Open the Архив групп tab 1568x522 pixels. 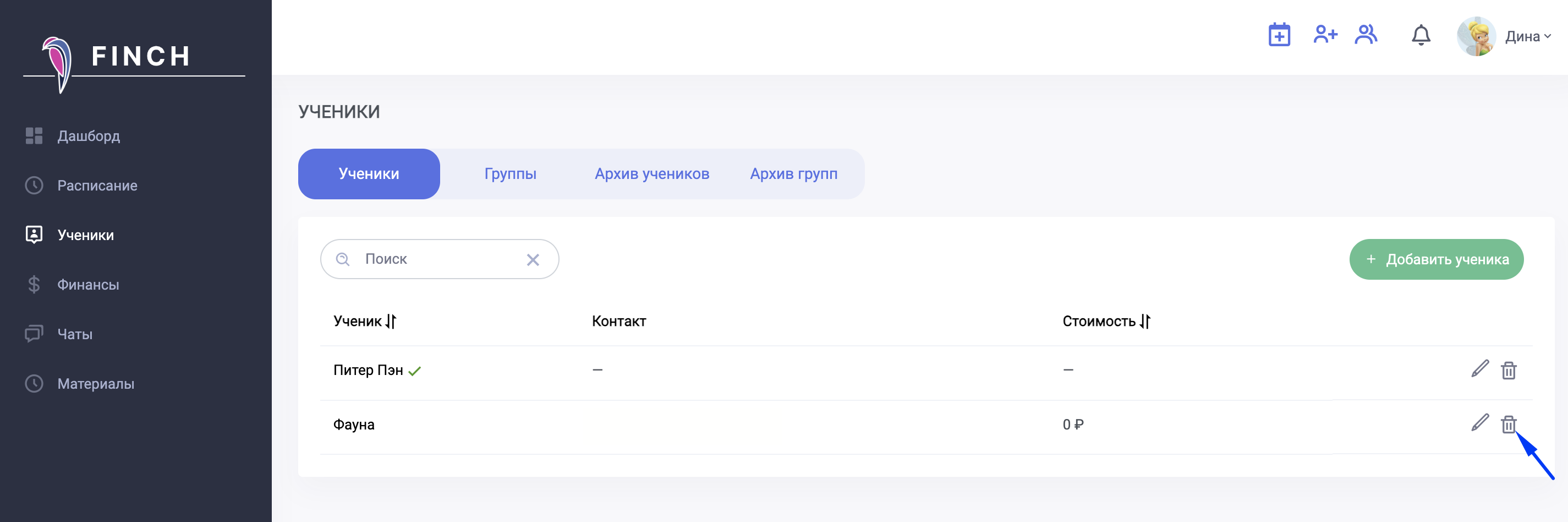coord(793,174)
